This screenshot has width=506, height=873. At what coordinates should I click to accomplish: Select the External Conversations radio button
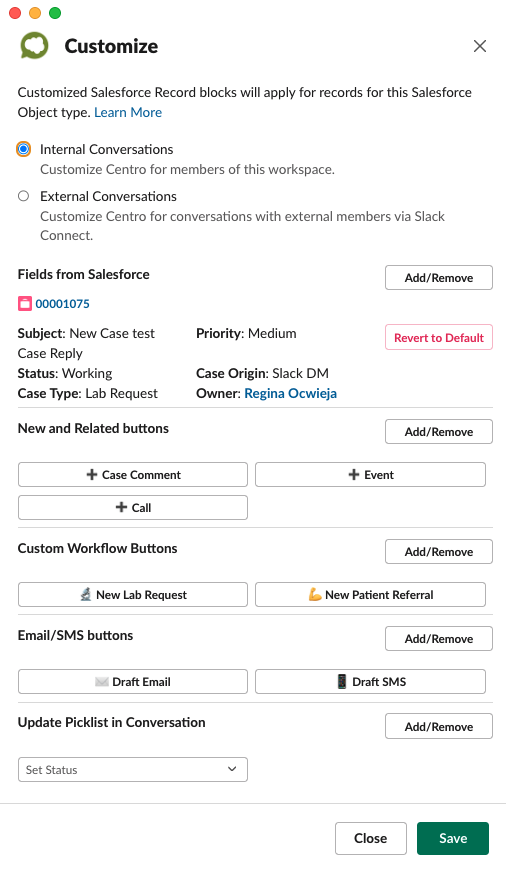[x=23, y=196]
